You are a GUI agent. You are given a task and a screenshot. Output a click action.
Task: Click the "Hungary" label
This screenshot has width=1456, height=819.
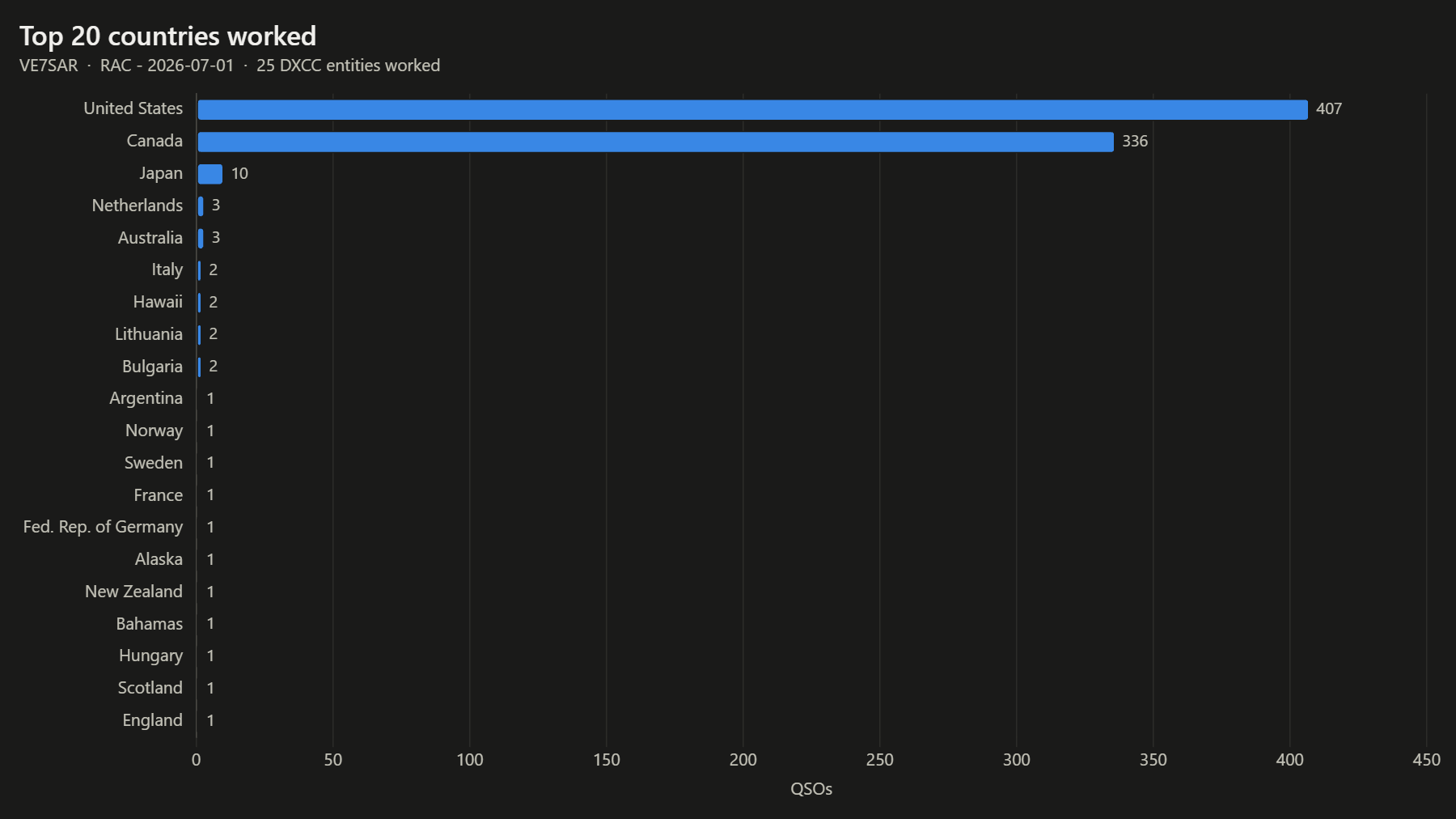click(150, 656)
